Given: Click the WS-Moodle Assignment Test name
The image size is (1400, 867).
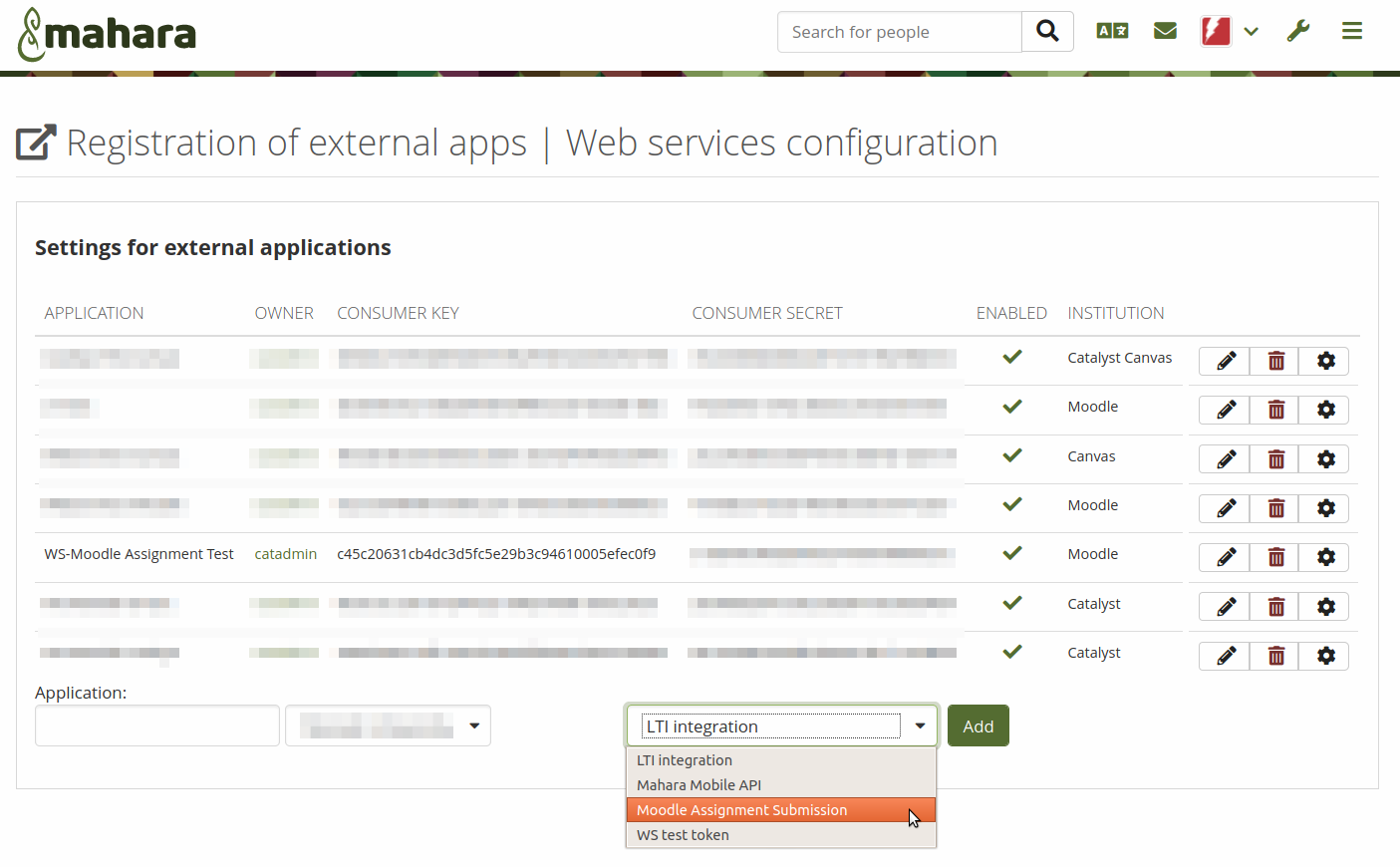Looking at the screenshot, I should (139, 554).
